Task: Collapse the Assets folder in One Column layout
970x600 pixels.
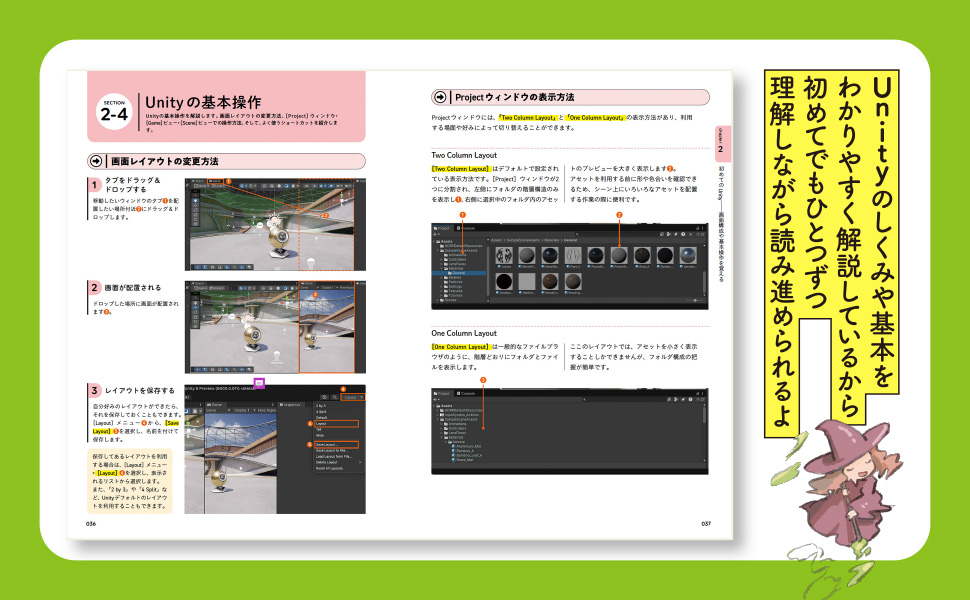Action: 435,407
